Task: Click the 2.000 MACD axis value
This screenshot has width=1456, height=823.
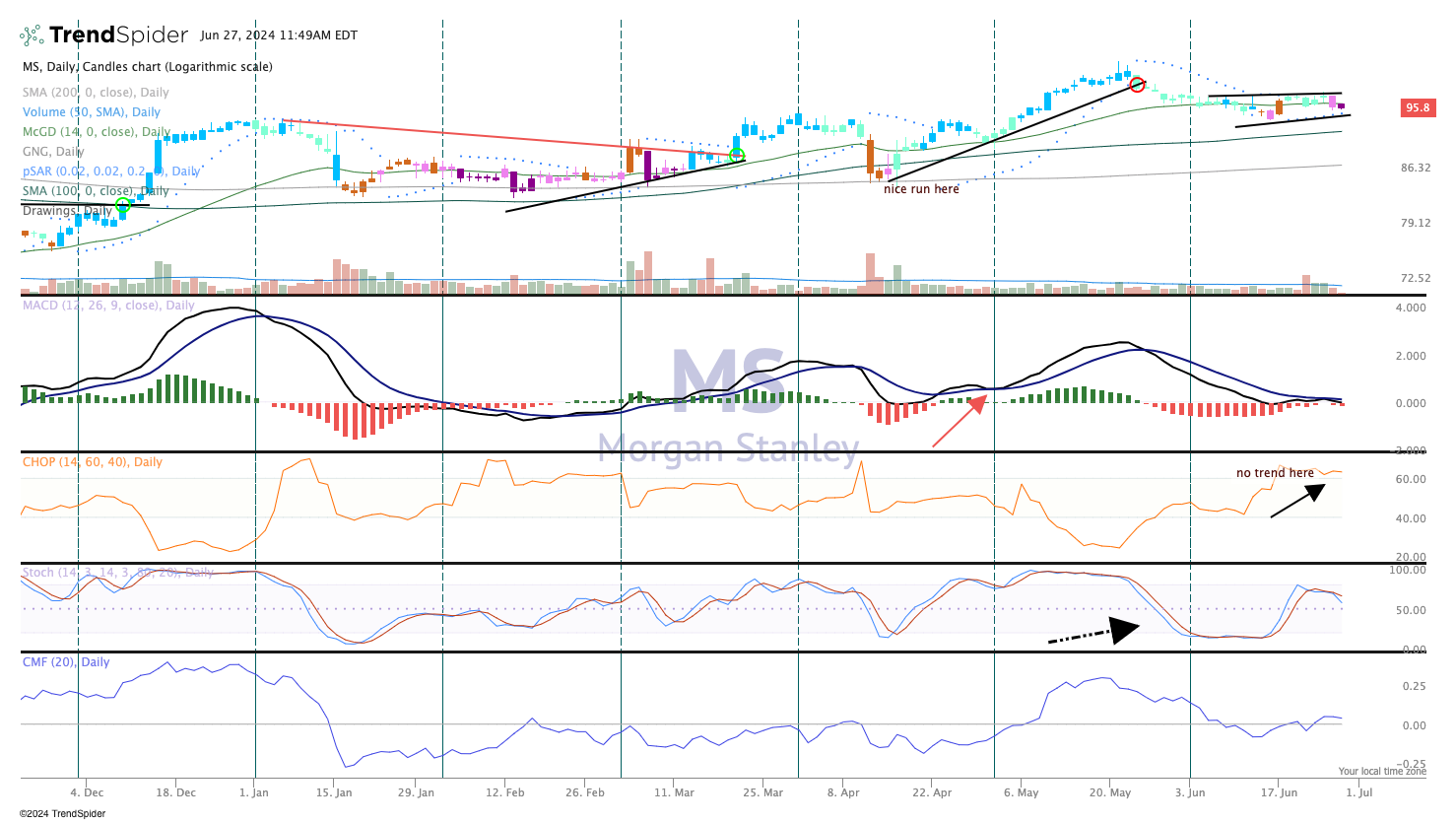Action: pos(1412,356)
